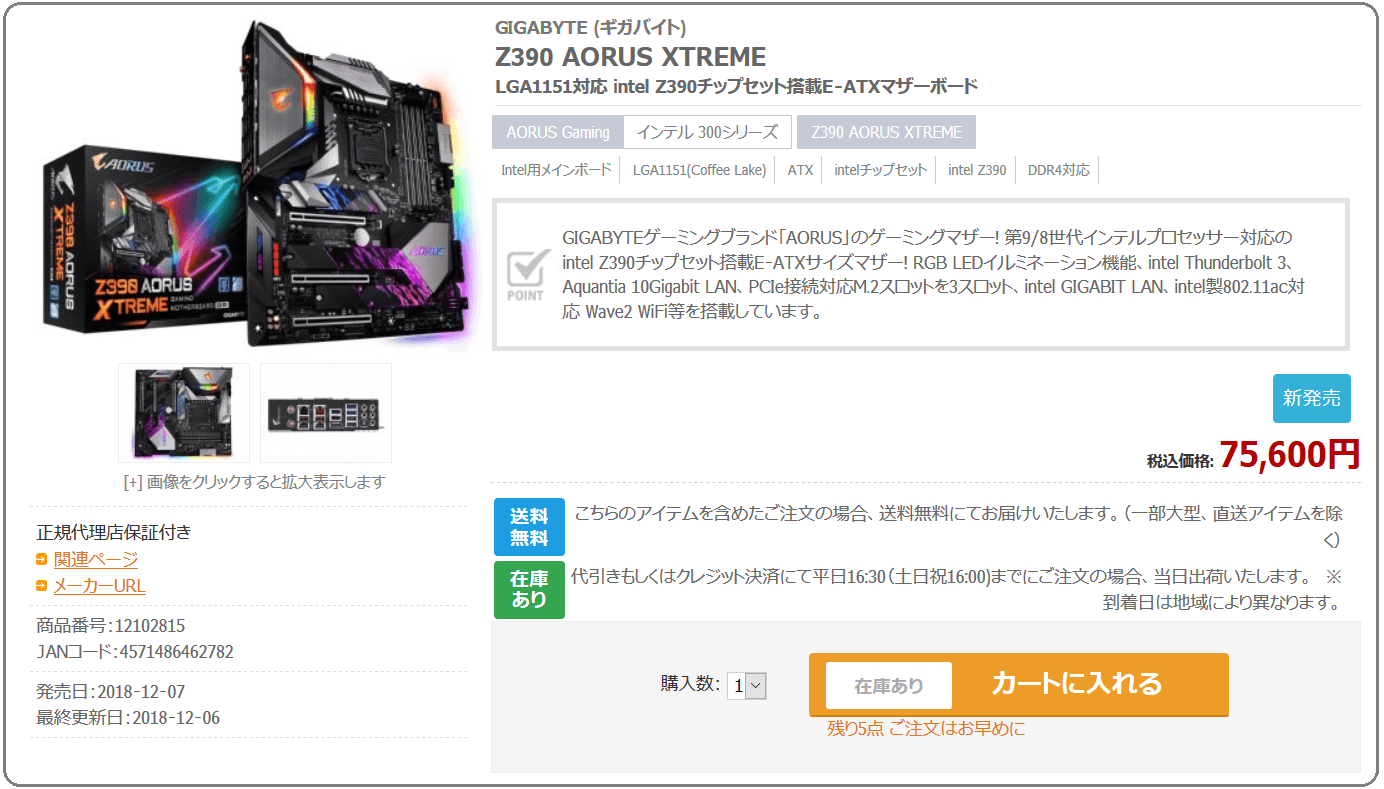Select the motherboard front view thumbnail
Viewport: 1384px width, 789px height.
click(184, 412)
